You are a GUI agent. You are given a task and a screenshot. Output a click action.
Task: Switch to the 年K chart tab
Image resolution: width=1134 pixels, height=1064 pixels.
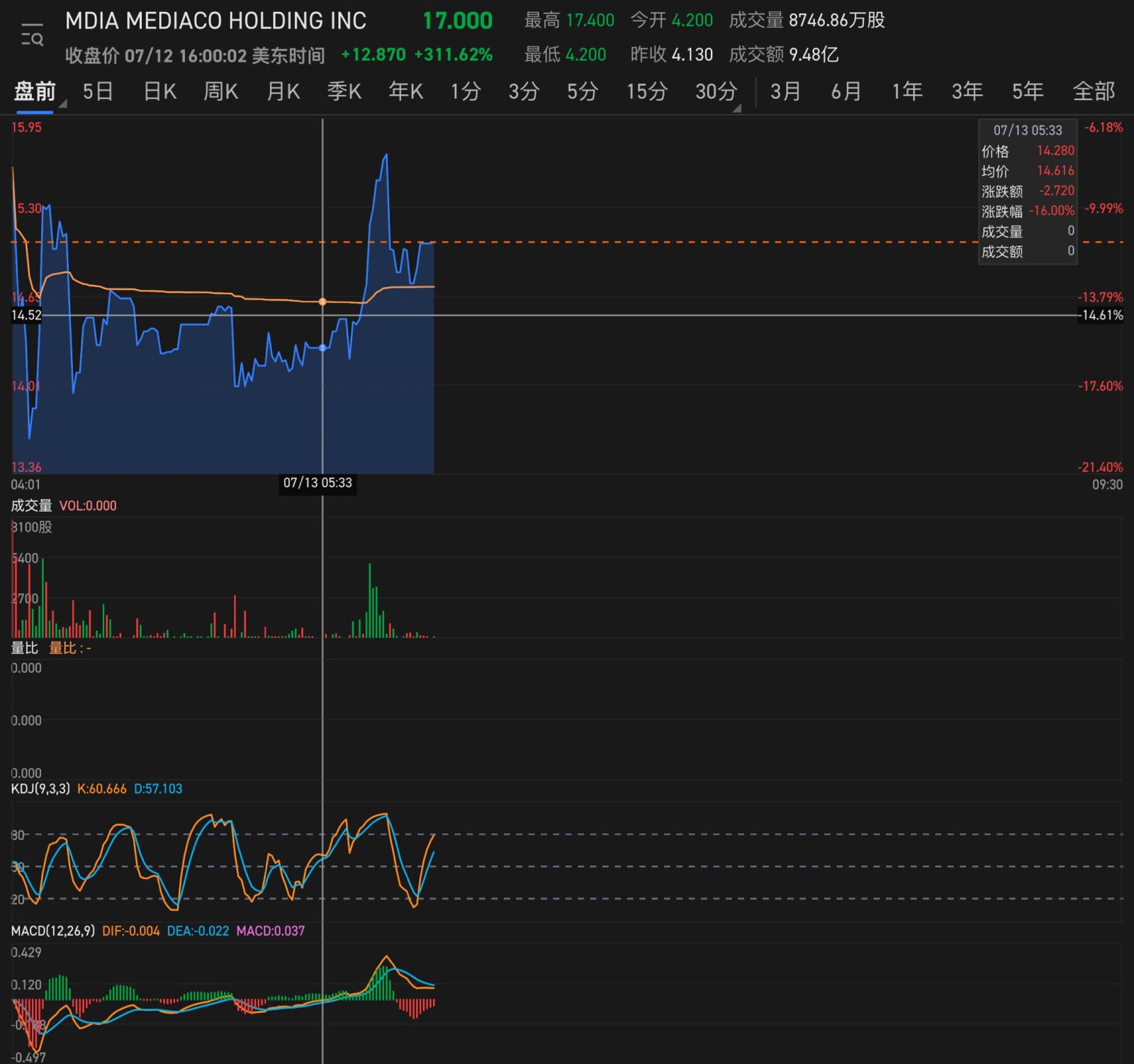405,91
